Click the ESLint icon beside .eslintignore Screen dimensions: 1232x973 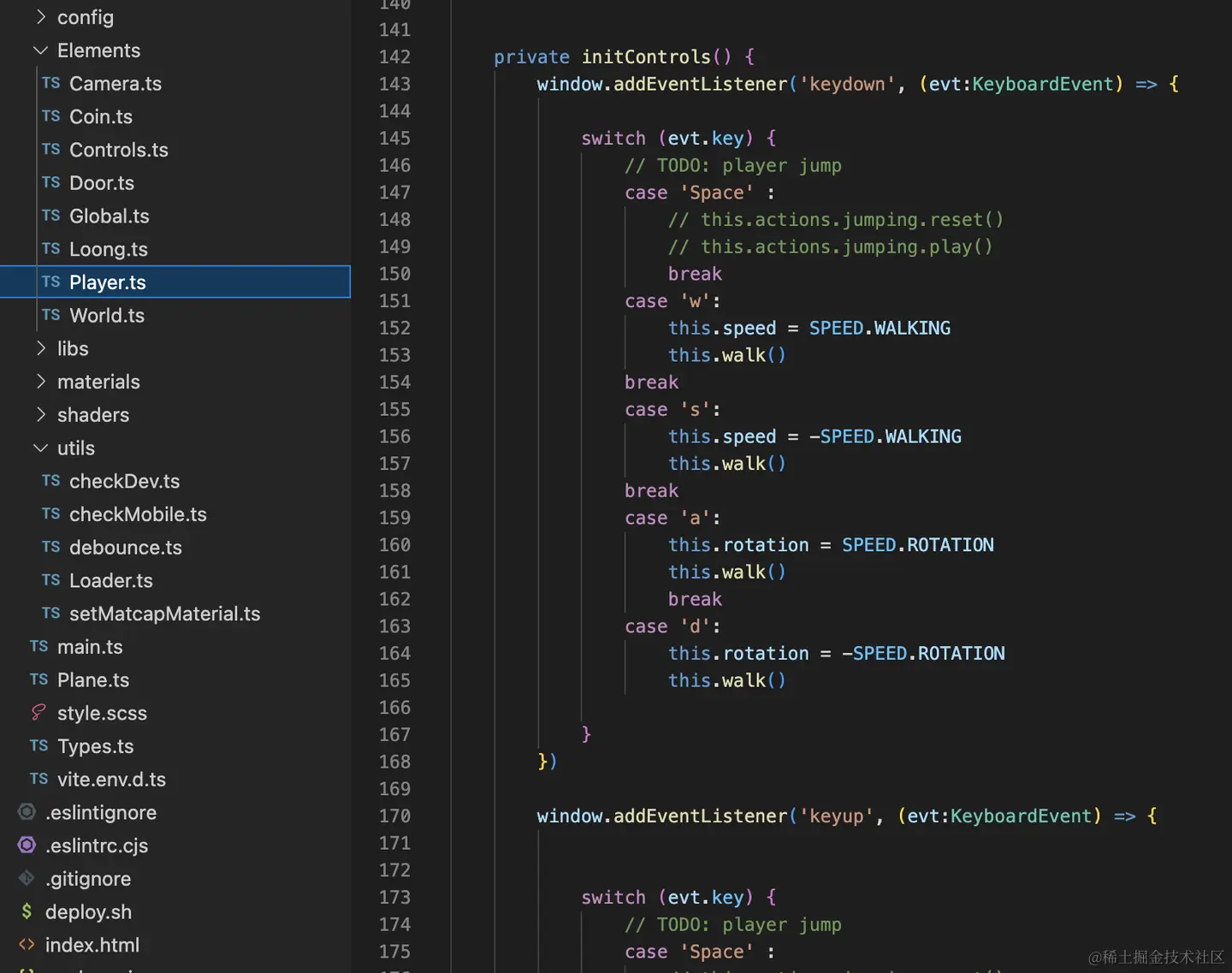tap(27, 812)
